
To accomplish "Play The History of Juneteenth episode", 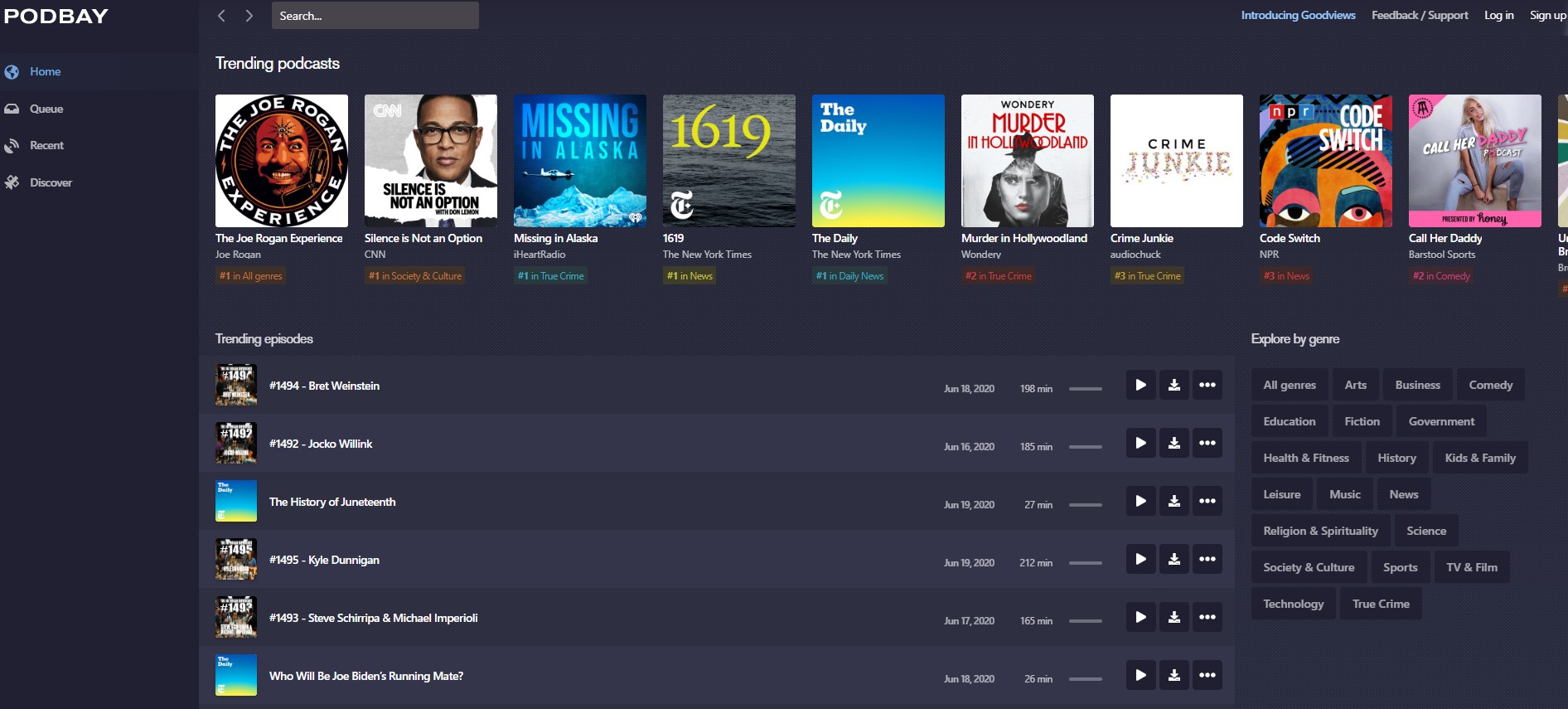I will pyautogui.click(x=1140, y=501).
